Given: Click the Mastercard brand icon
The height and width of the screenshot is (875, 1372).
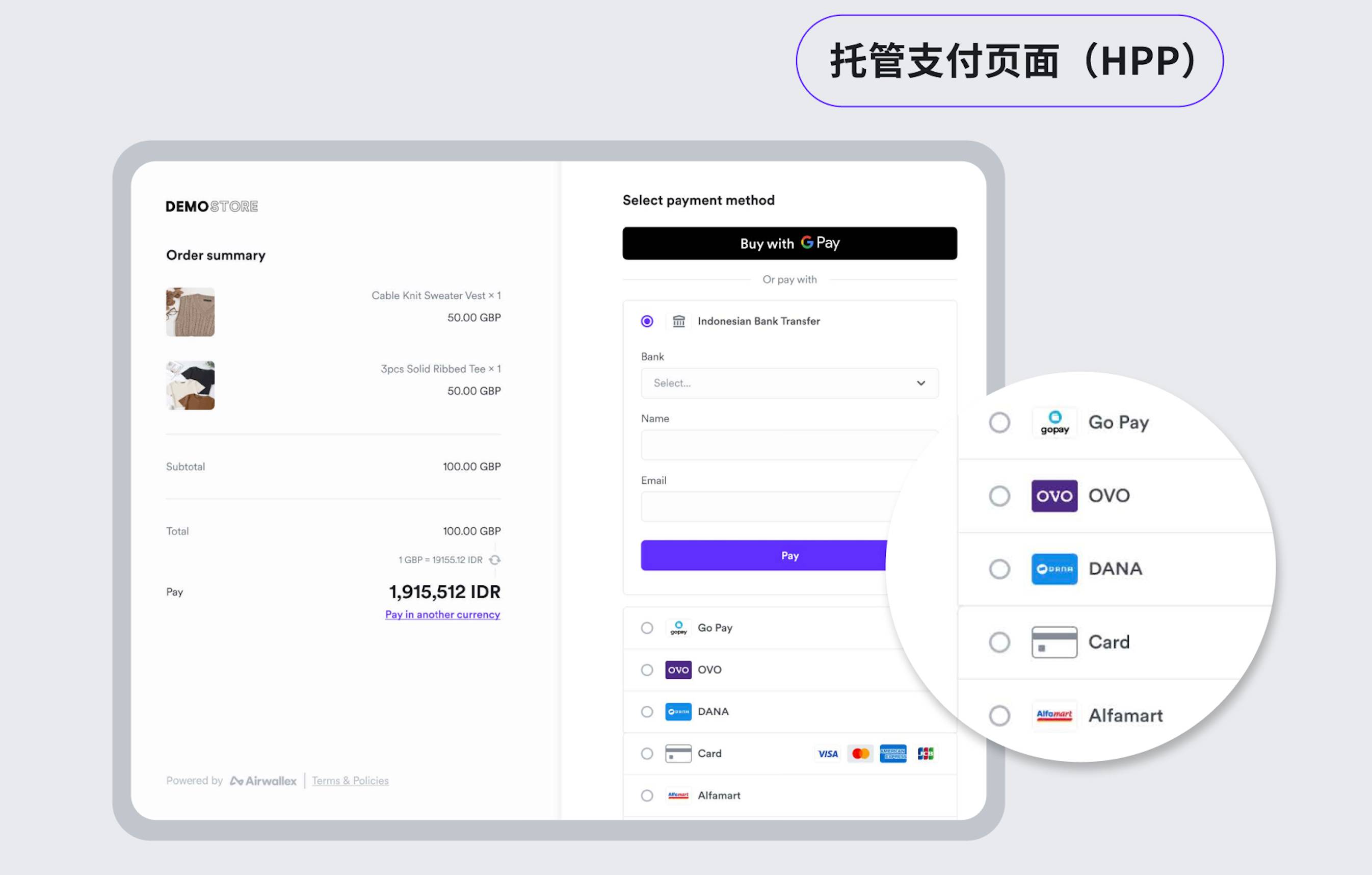Looking at the screenshot, I should [860, 754].
